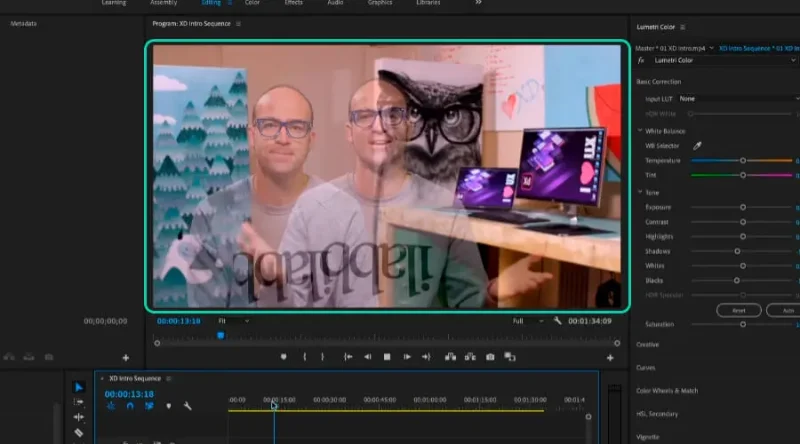The image size is (800, 444).
Task: Open Master 01 XD Intro.mp4 clip dropdown
Action: [711, 48]
